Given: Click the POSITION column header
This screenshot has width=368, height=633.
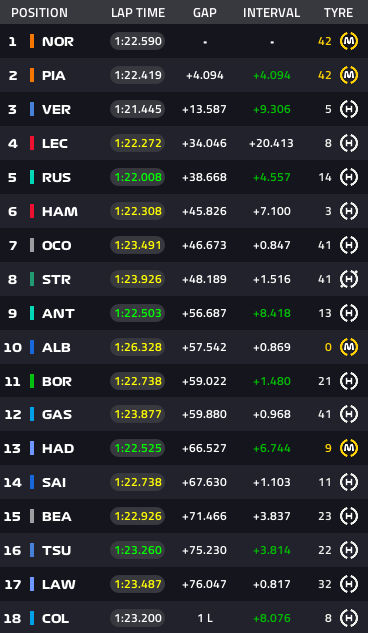Looking at the screenshot, I should (40, 13).
